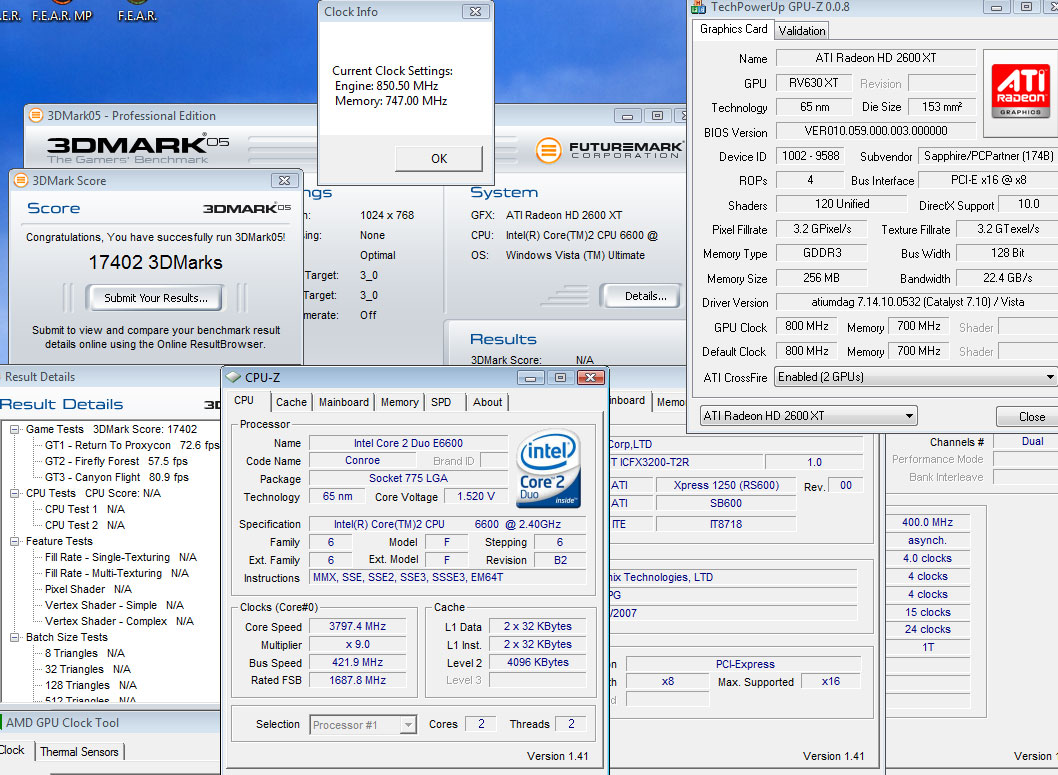Click the GPU Clock 800 MHz field

(x=806, y=326)
